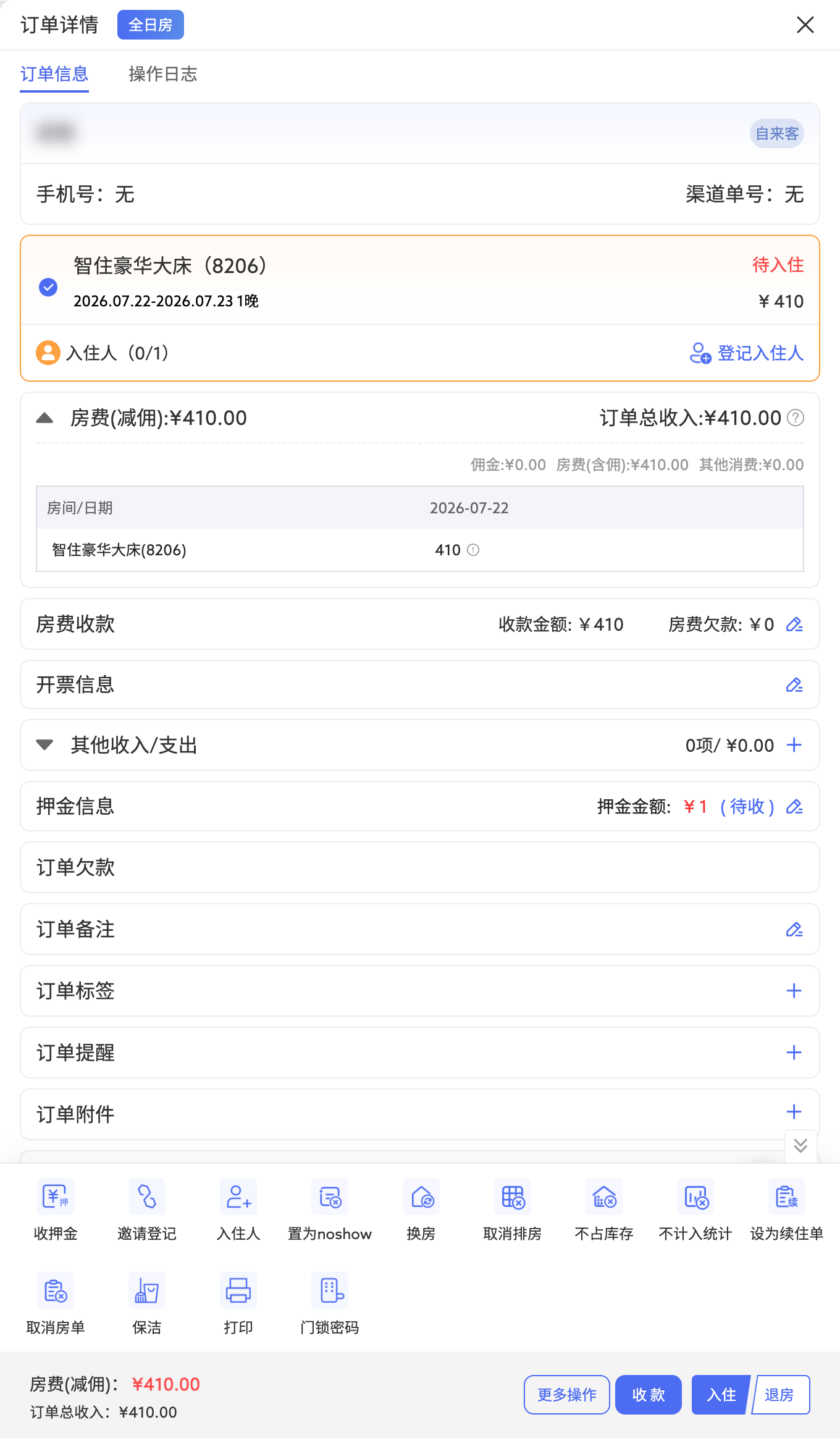840x1438 pixels.
Task: Click the 收押金 deposit icon
Action: point(56,1197)
